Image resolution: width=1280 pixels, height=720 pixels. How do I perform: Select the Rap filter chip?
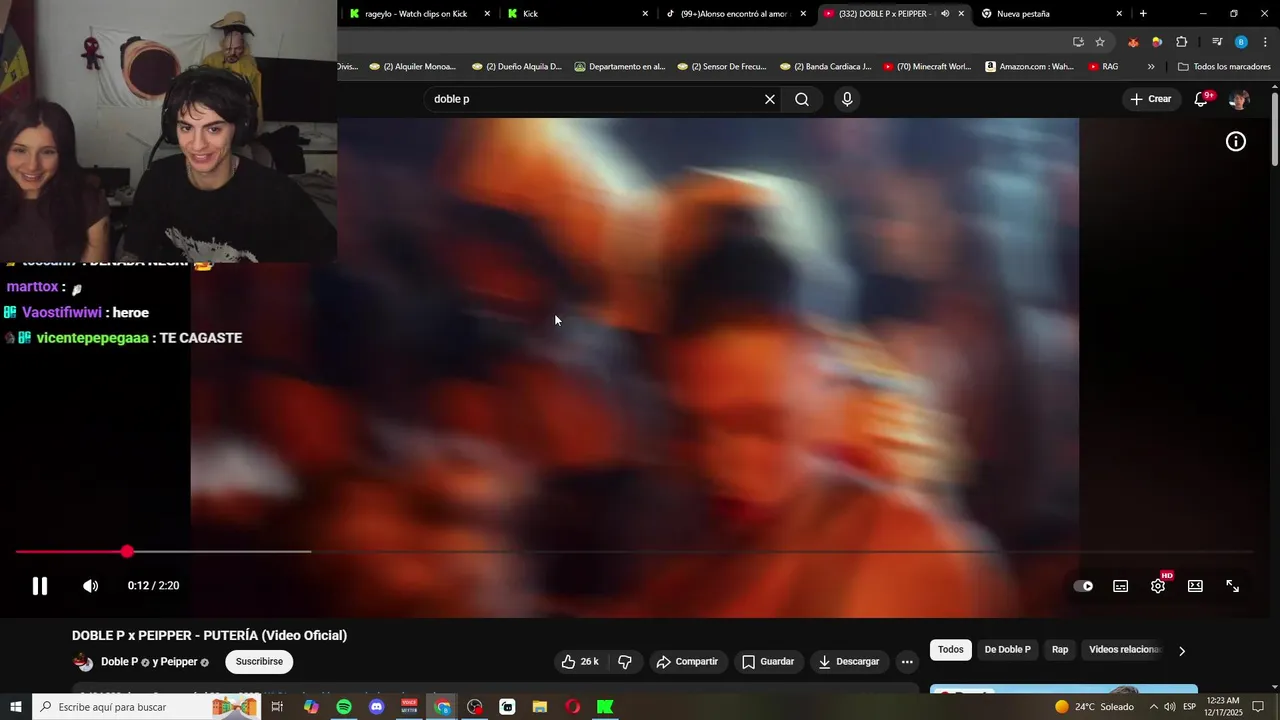coord(1060,650)
